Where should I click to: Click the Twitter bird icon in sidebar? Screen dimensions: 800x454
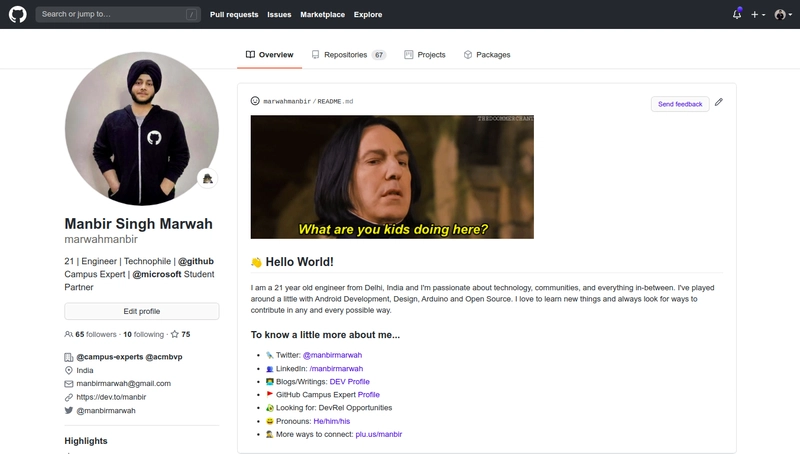click(68, 410)
